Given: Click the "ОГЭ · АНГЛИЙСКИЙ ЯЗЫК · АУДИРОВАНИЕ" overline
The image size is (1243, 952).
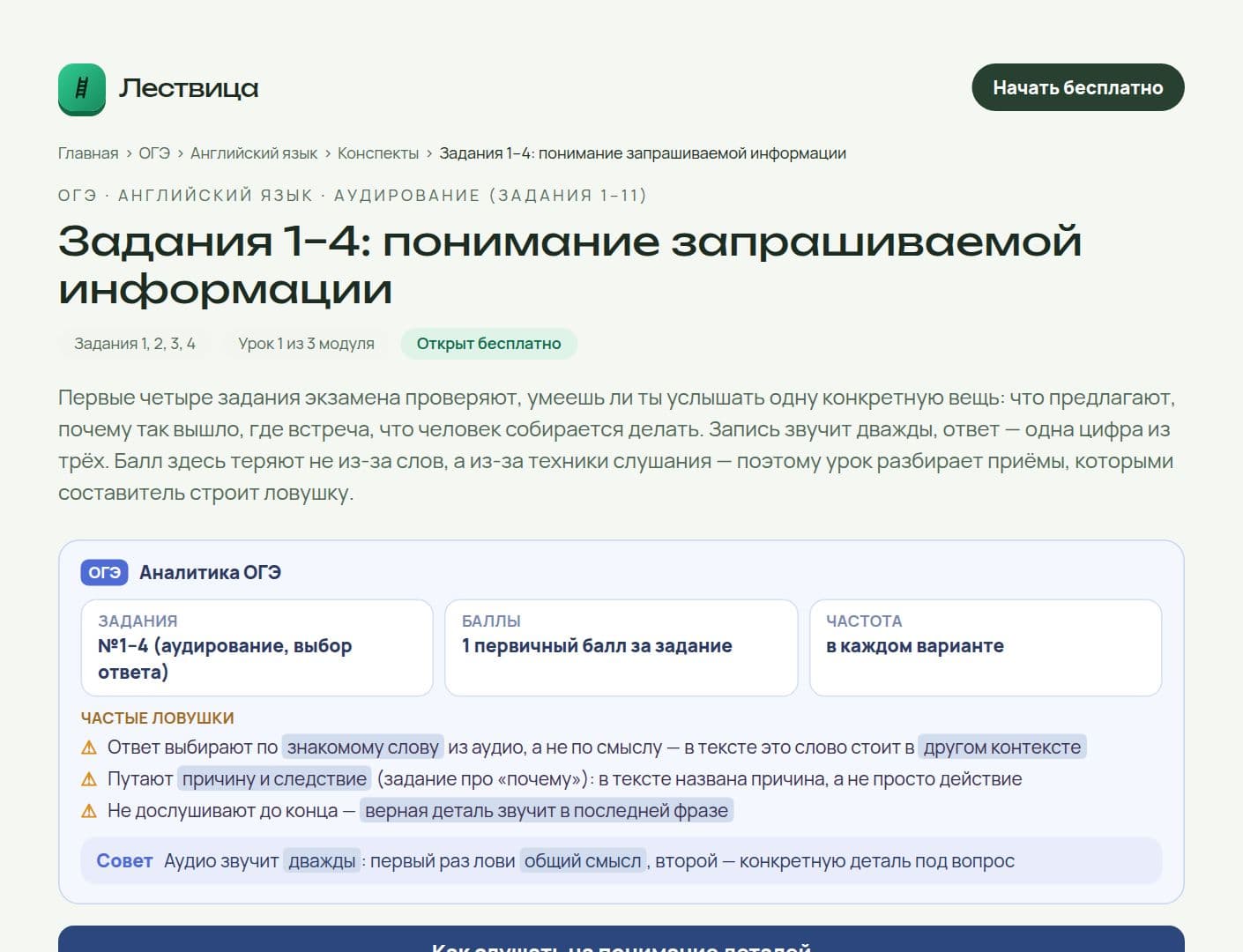Looking at the screenshot, I should click(353, 196).
